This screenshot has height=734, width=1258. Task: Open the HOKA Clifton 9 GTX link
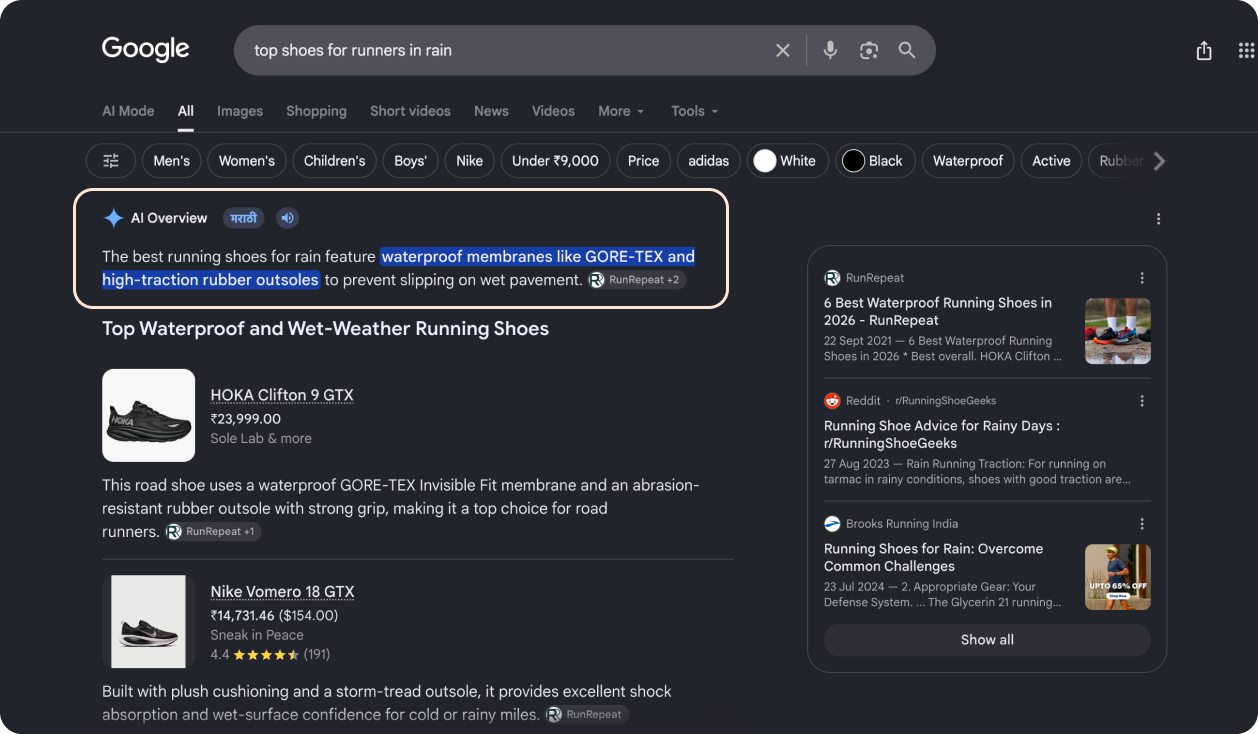click(282, 395)
